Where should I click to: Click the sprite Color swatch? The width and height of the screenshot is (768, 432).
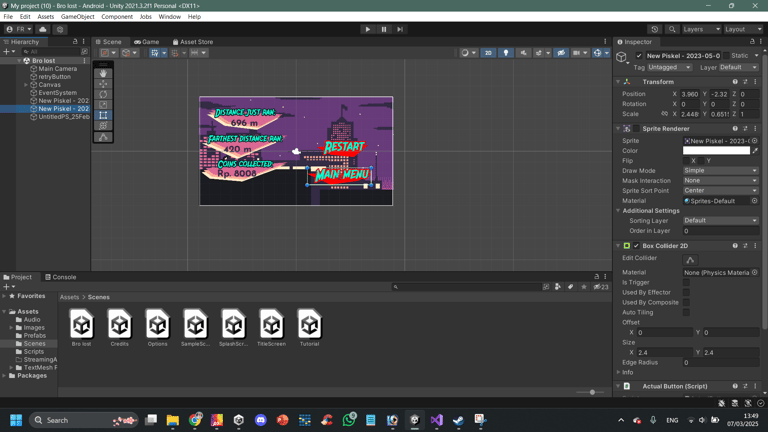click(x=716, y=151)
